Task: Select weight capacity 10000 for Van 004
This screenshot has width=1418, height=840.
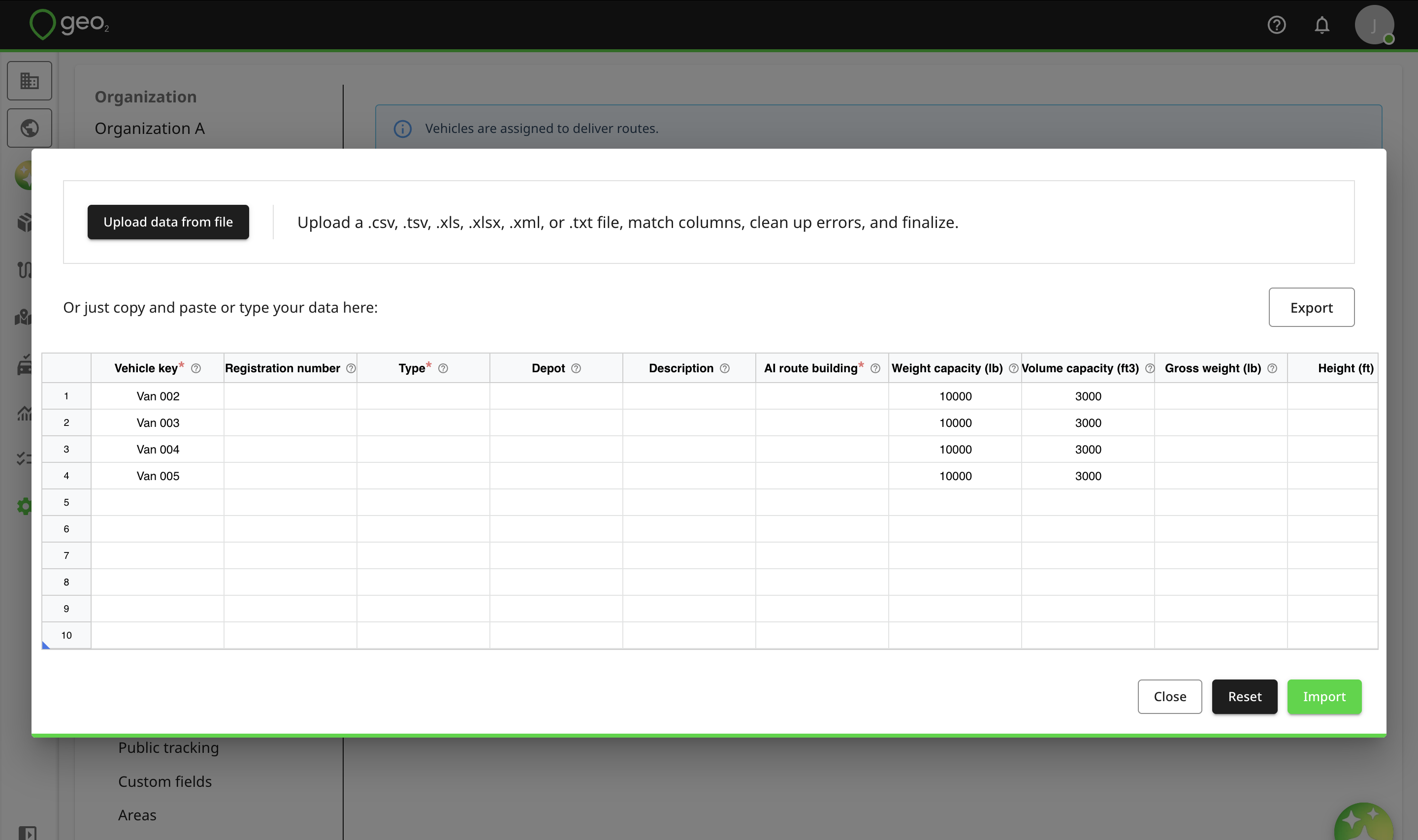Action: (955, 450)
